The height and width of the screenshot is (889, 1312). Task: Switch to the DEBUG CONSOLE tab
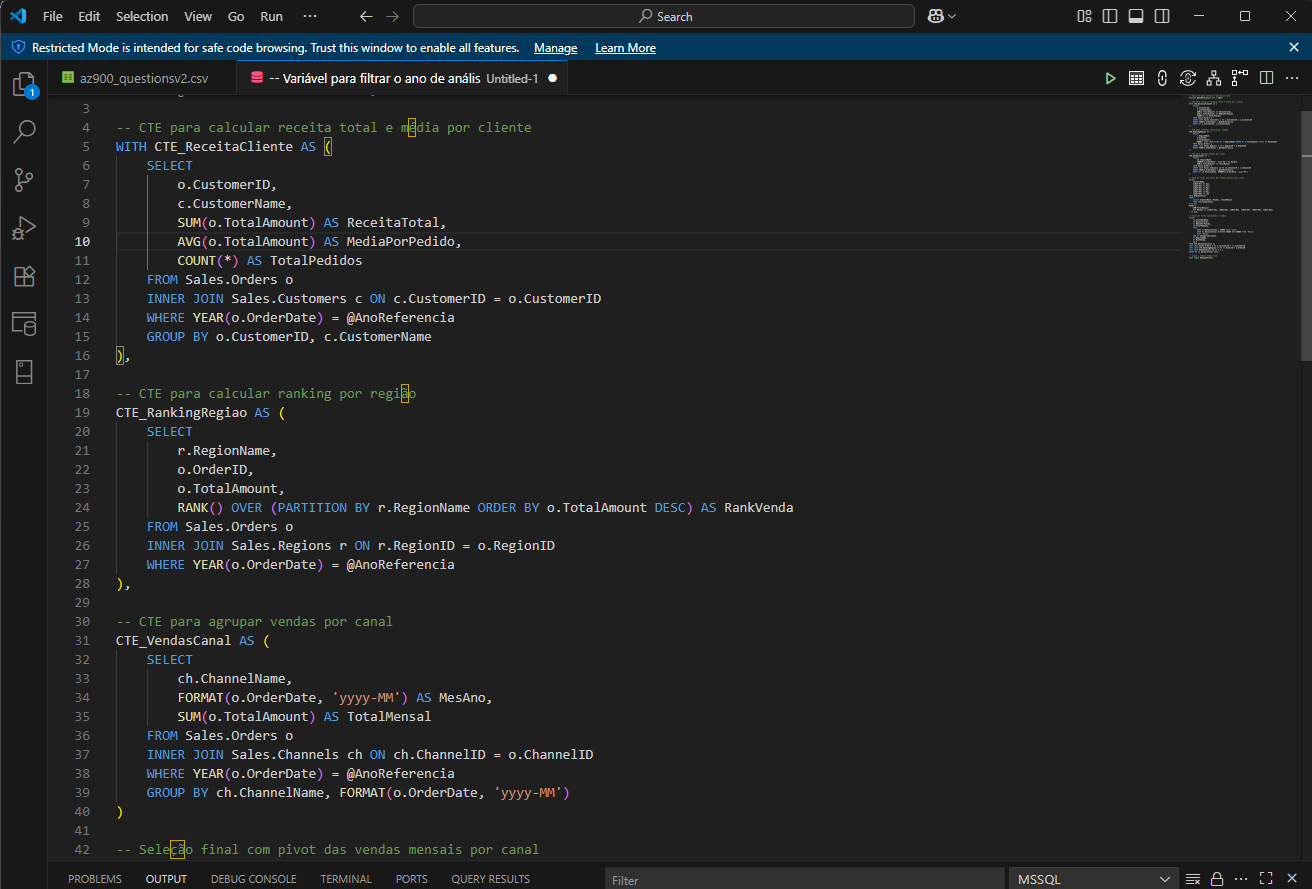coord(253,879)
